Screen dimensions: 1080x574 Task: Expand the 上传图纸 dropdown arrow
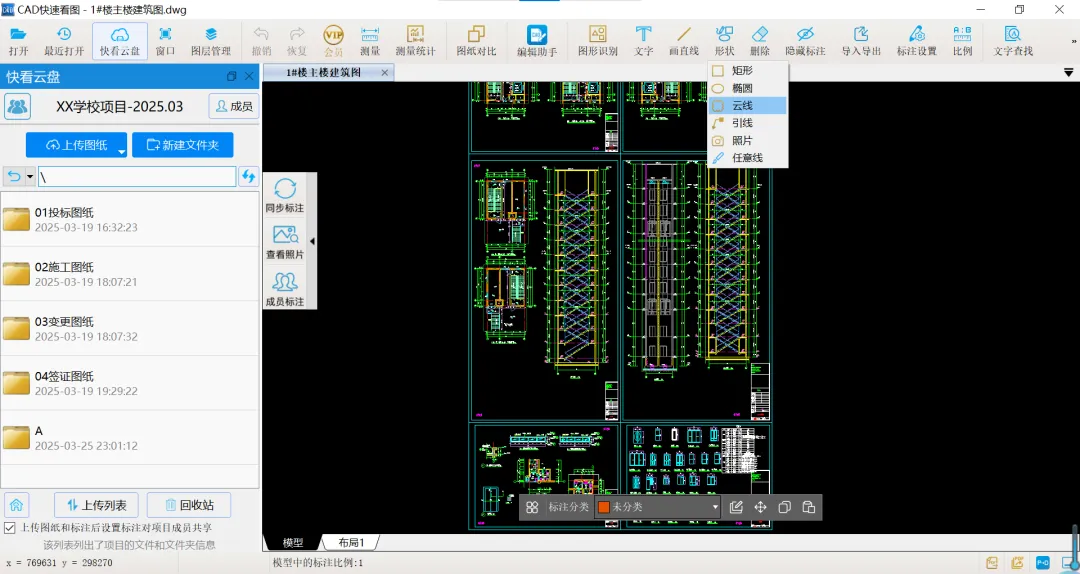121,151
